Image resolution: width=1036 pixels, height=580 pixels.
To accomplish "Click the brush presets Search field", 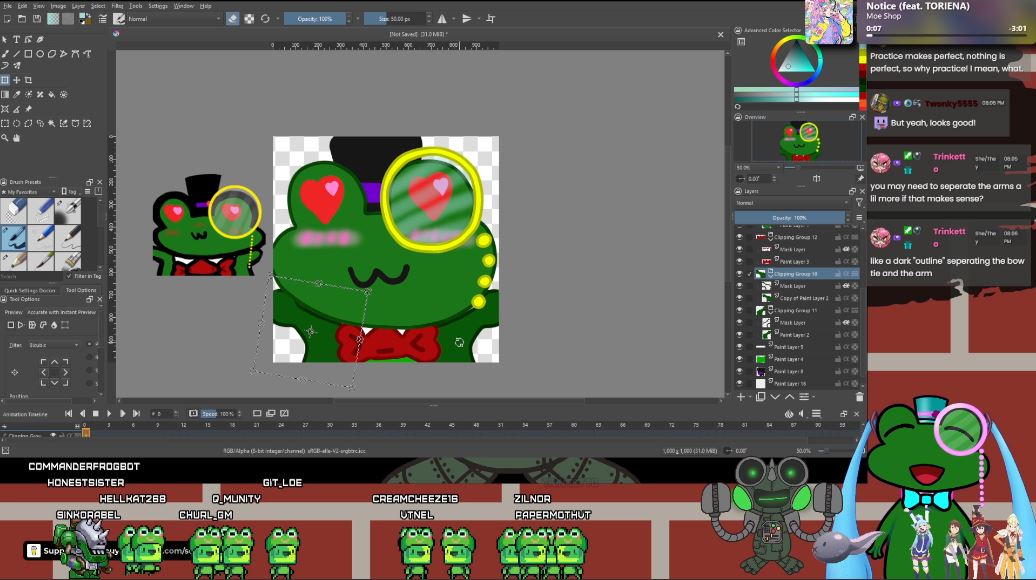I will coord(30,276).
